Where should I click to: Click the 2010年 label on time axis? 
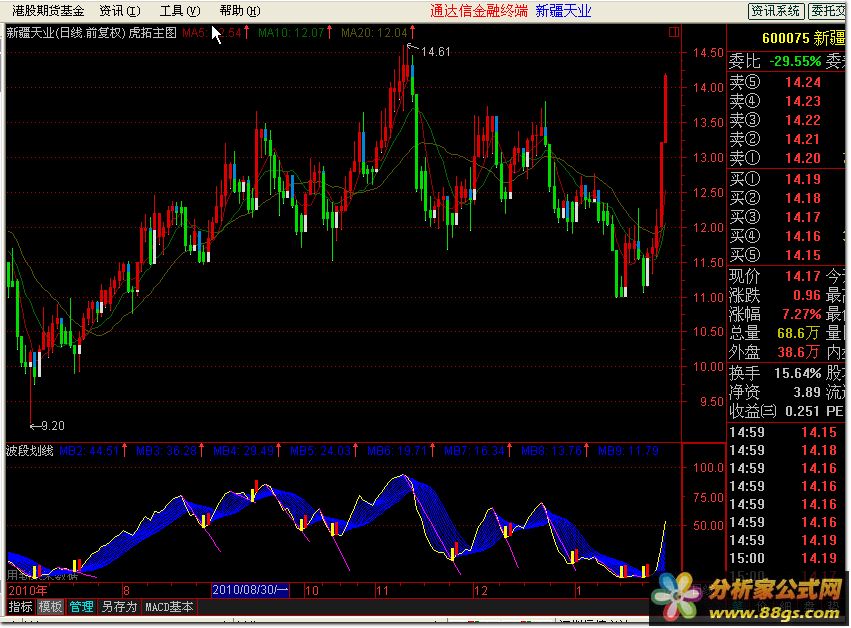click(28, 591)
